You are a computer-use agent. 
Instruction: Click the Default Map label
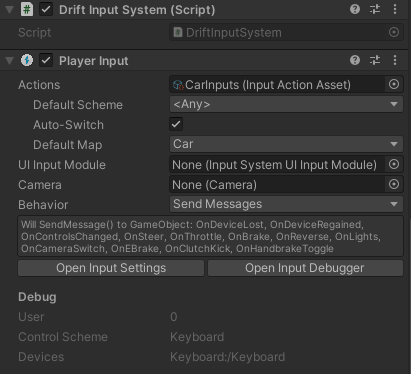[x=67, y=145]
